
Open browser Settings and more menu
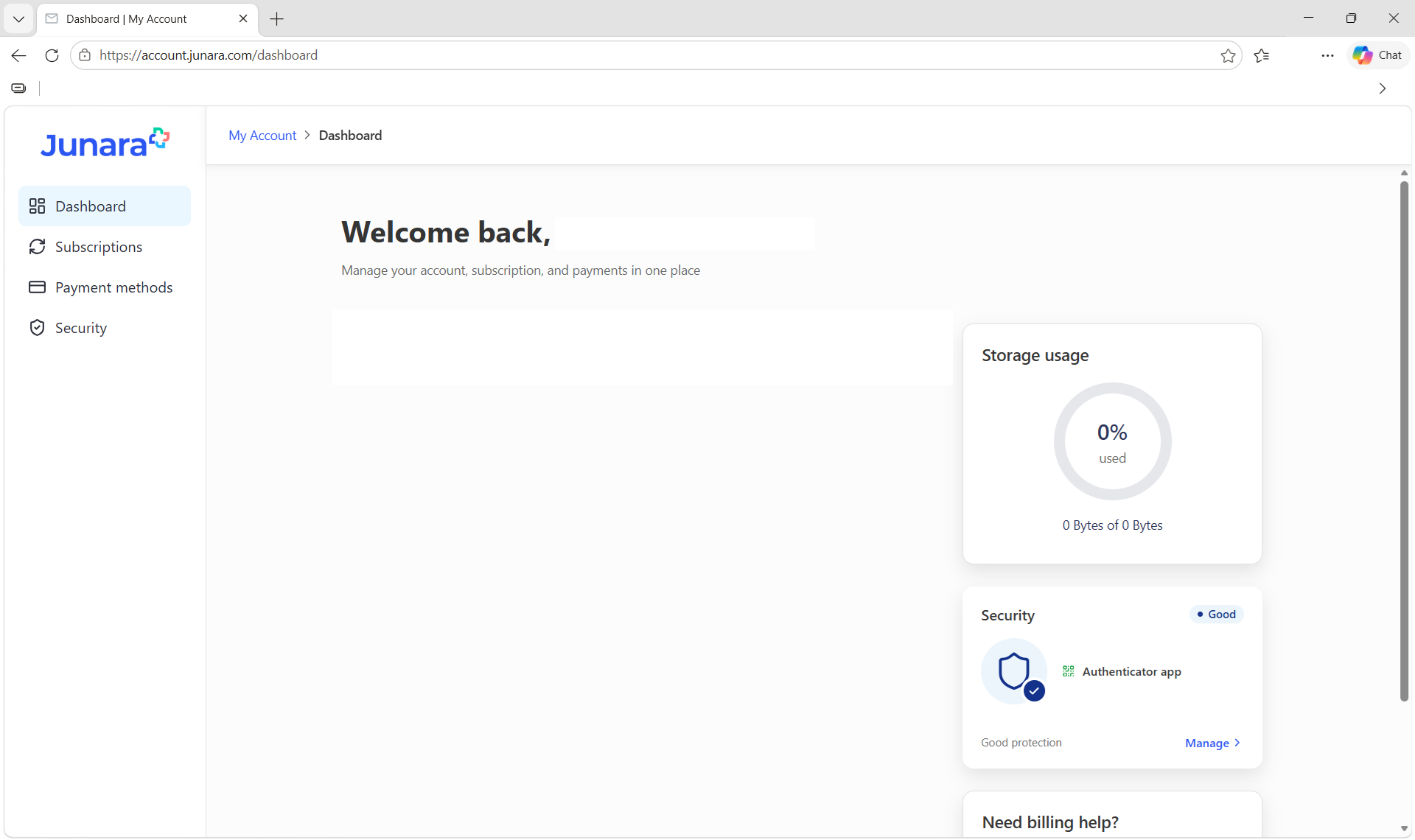point(1327,55)
